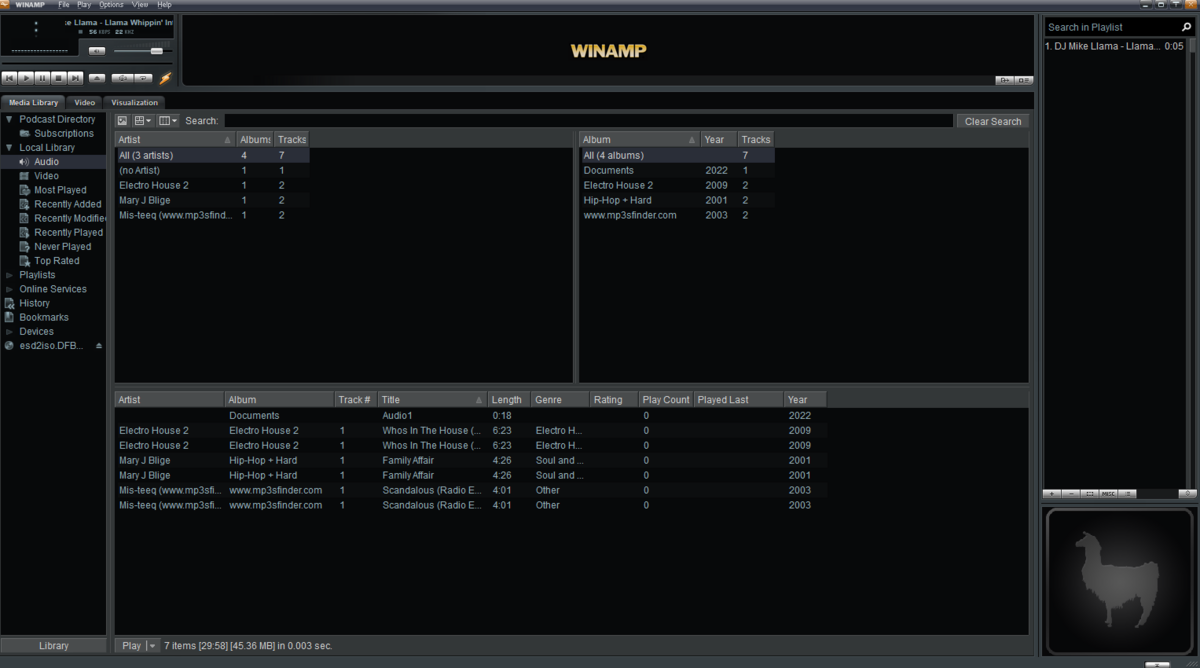Click the playlist Add (+) button
This screenshot has width=1200, height=668.
coord(1051,494)
